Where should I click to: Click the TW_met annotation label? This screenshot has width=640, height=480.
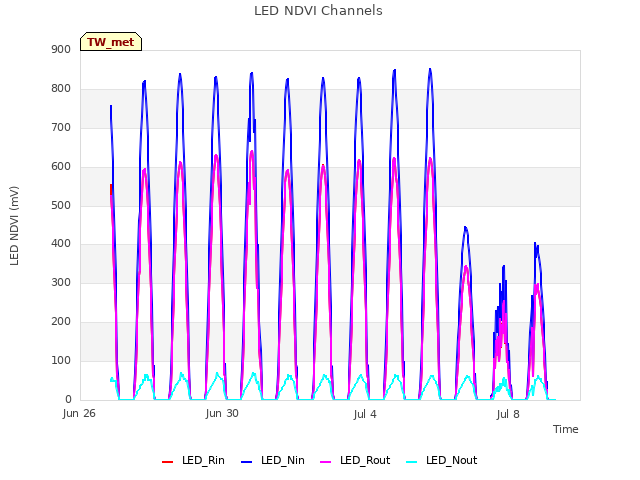[x=111, y=42]
